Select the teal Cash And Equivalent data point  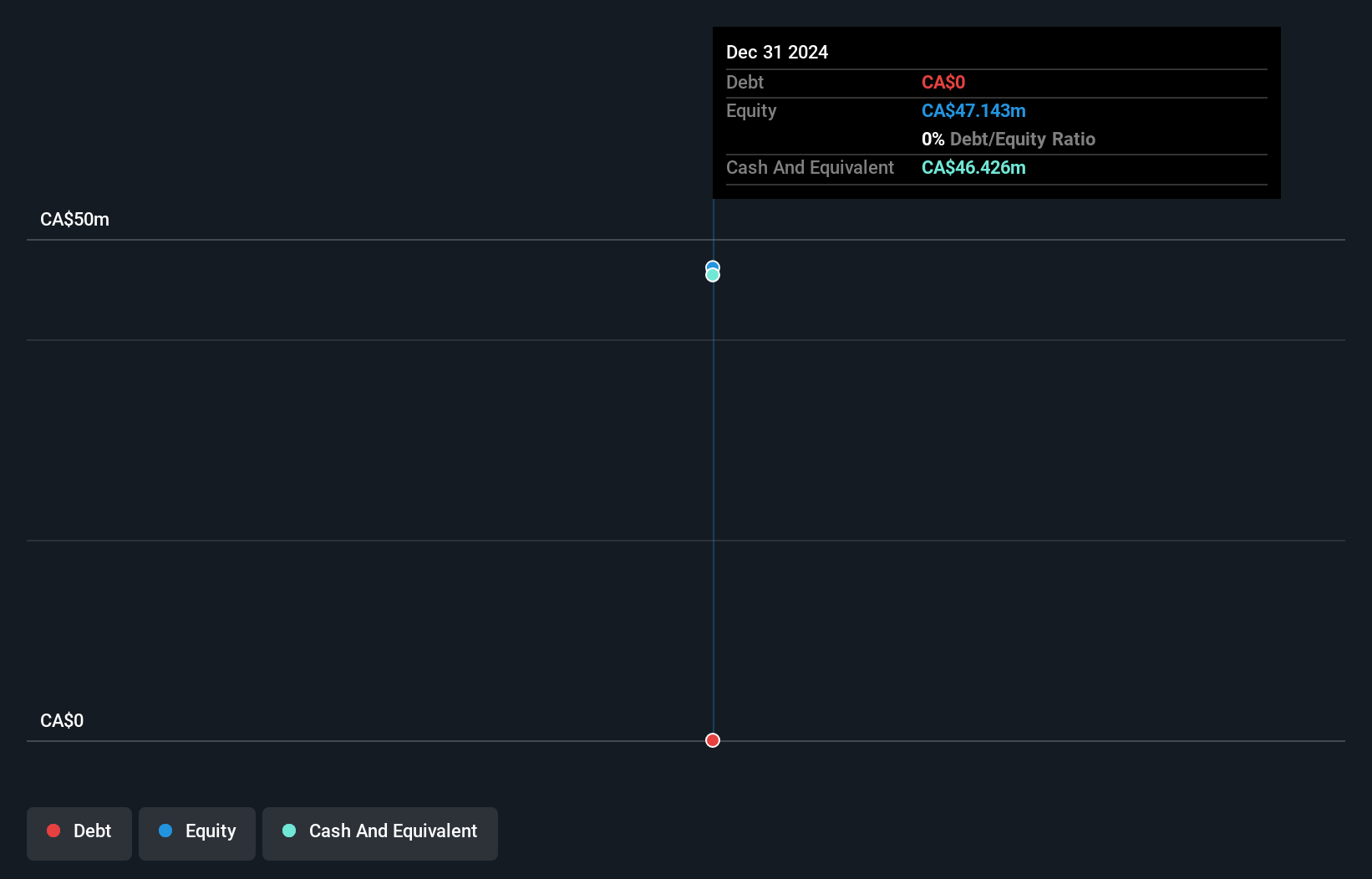713,275
